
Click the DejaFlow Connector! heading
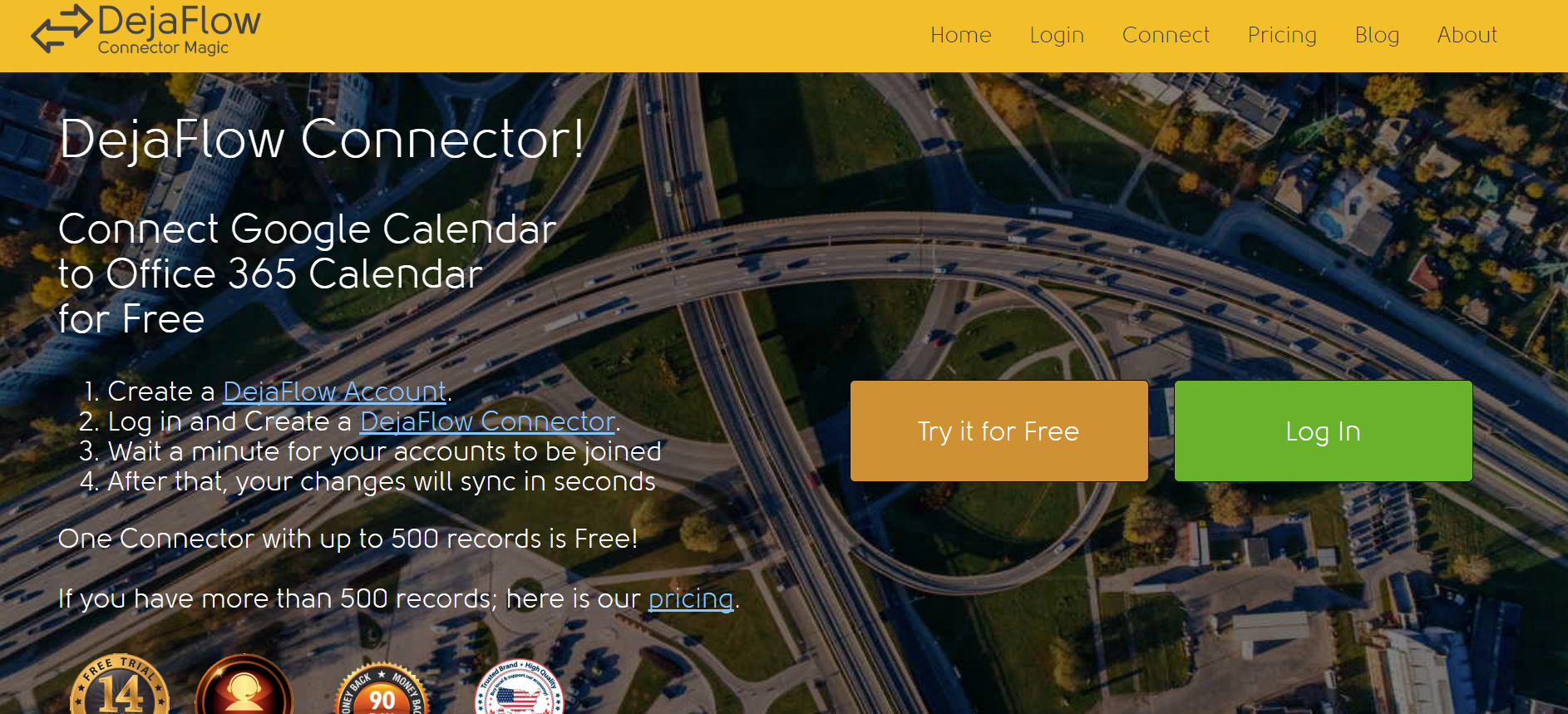pyautogui.click(x=323, y=139)
